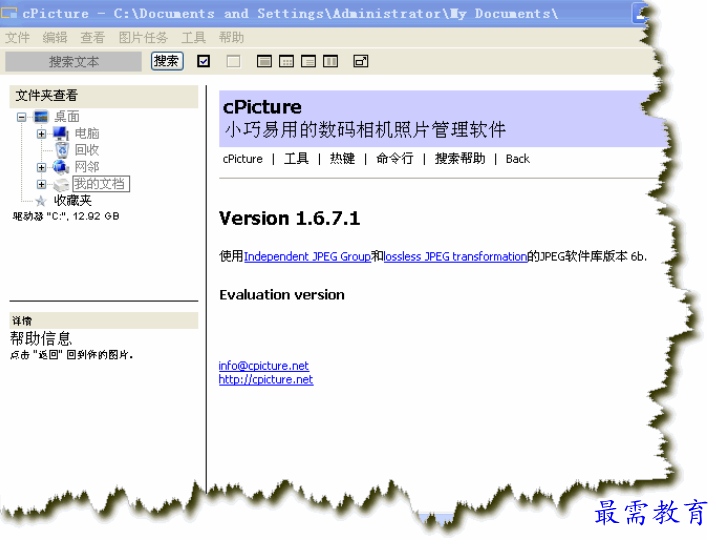Collapse the 桌面 tree node
This screenshot has width=716, height=544.
pos(21,117)
